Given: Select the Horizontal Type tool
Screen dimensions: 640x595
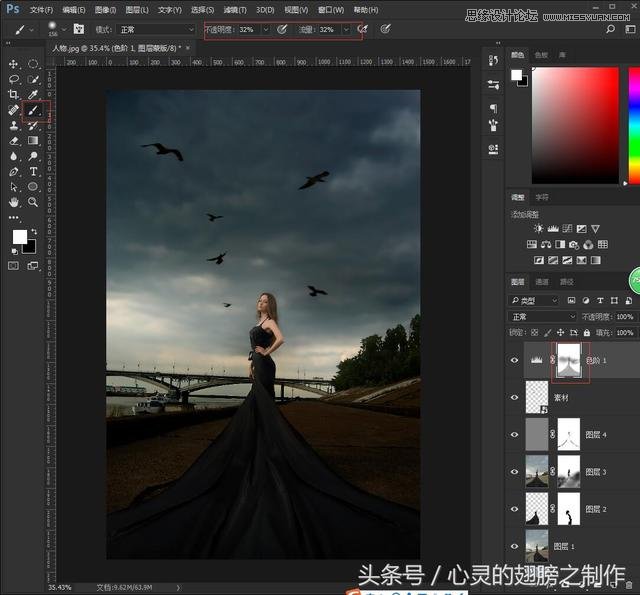Looking at the screenshot, I should [33, 171].
